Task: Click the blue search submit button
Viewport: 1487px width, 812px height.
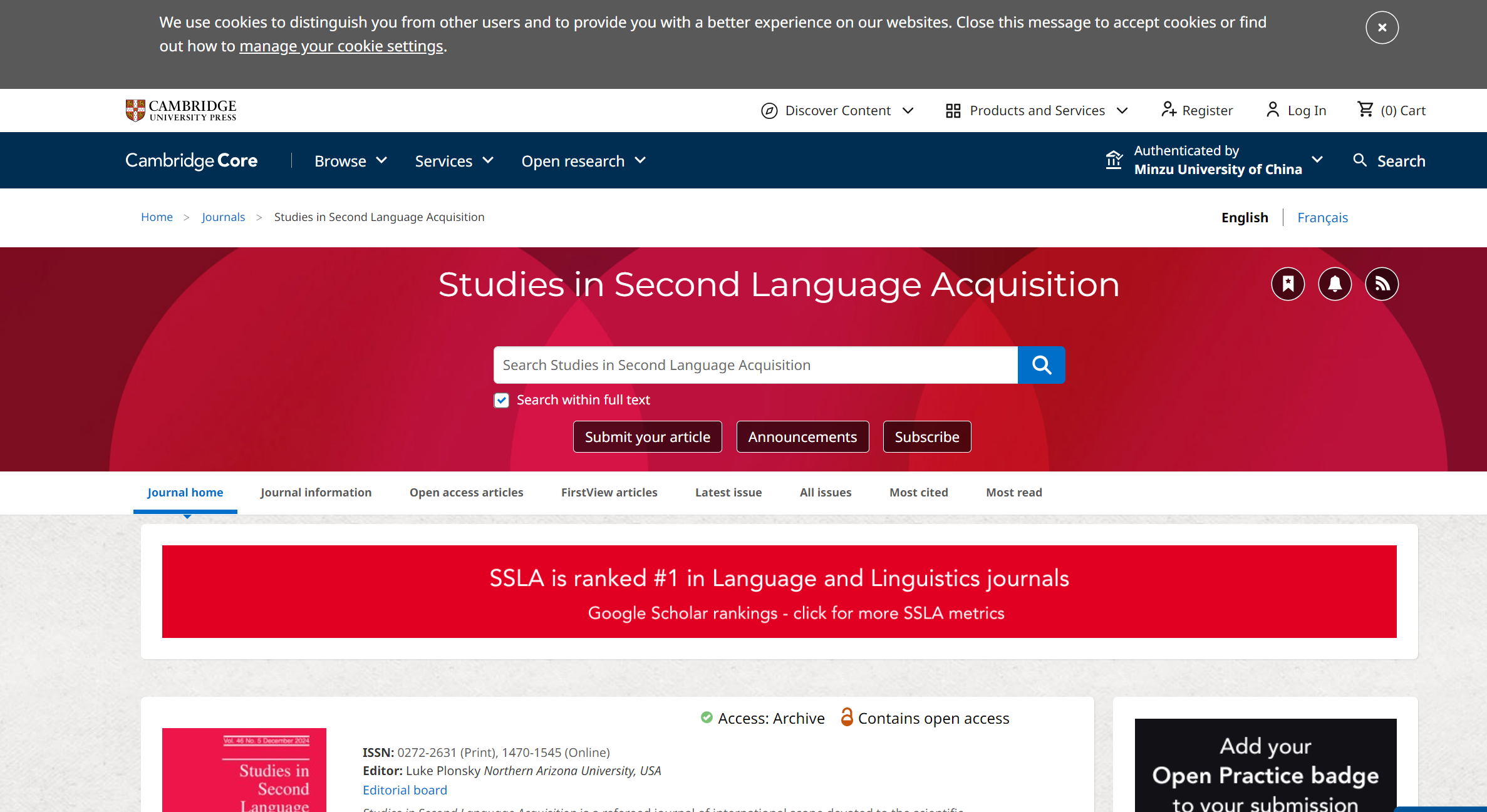Action: pos(1041,365)
